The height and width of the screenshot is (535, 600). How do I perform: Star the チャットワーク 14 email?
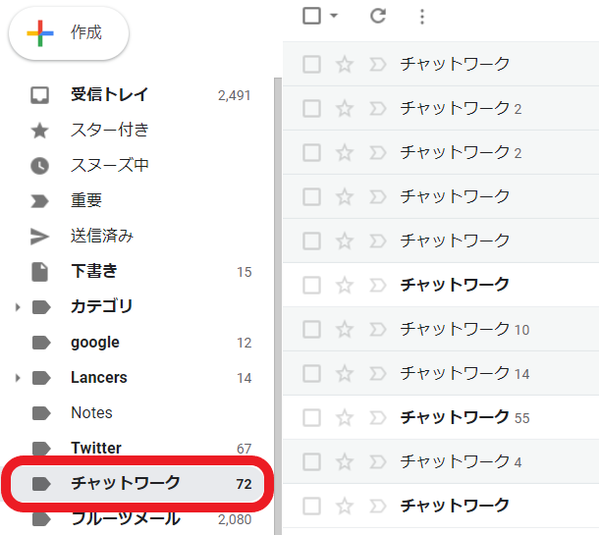click(344, 373)
